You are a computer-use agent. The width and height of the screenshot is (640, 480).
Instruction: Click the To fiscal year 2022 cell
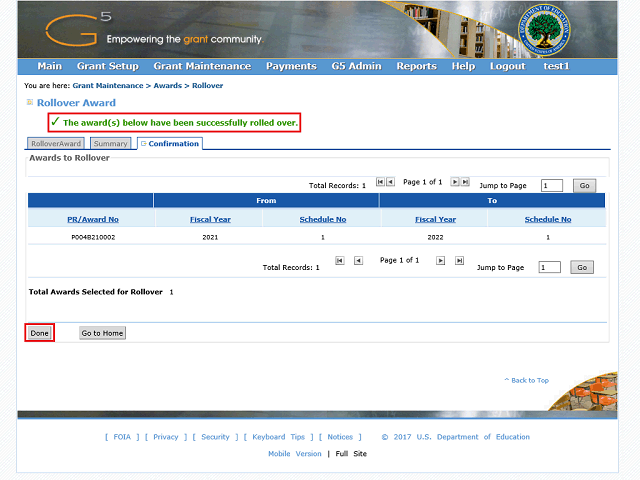click(436, 238)
